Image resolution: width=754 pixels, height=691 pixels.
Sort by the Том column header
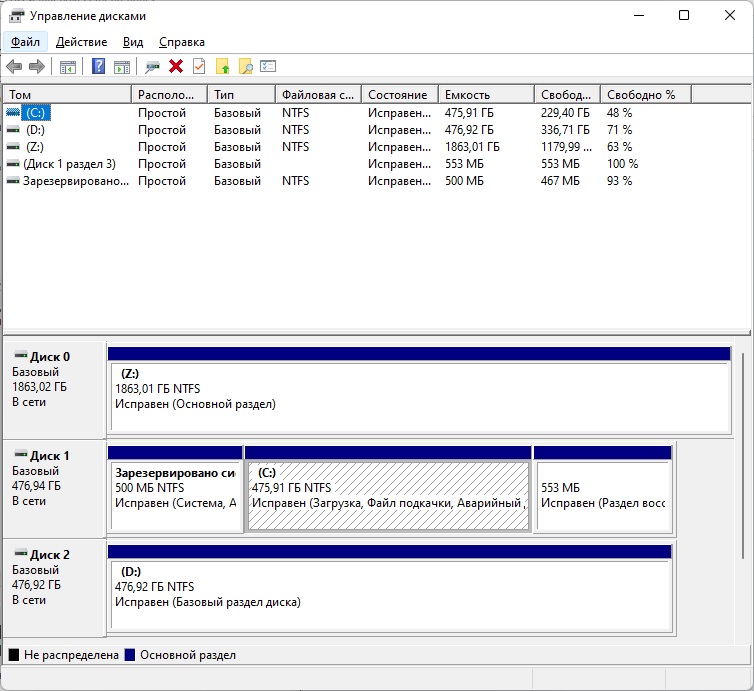[67, 95]
